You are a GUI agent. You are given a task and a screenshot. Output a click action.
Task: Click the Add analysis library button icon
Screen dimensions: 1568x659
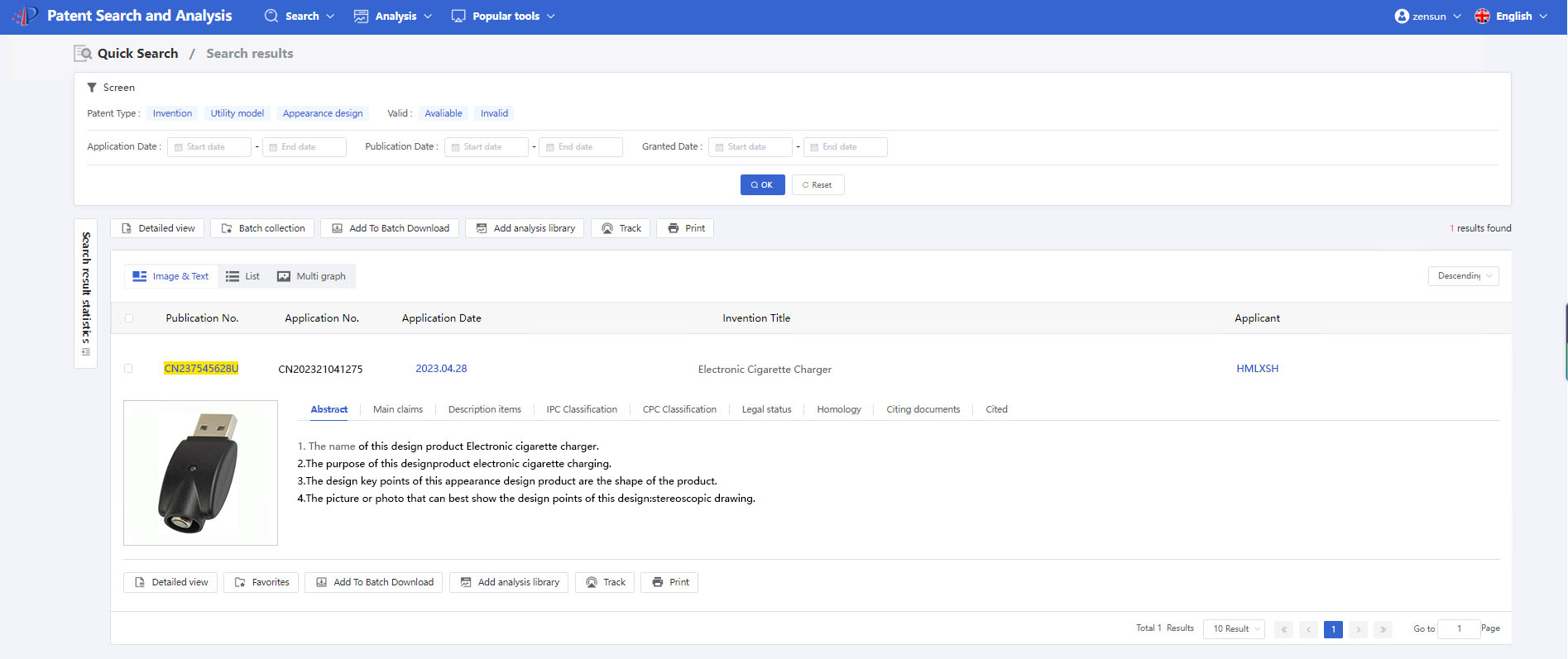pyautogui.click(x=482, y=228)
